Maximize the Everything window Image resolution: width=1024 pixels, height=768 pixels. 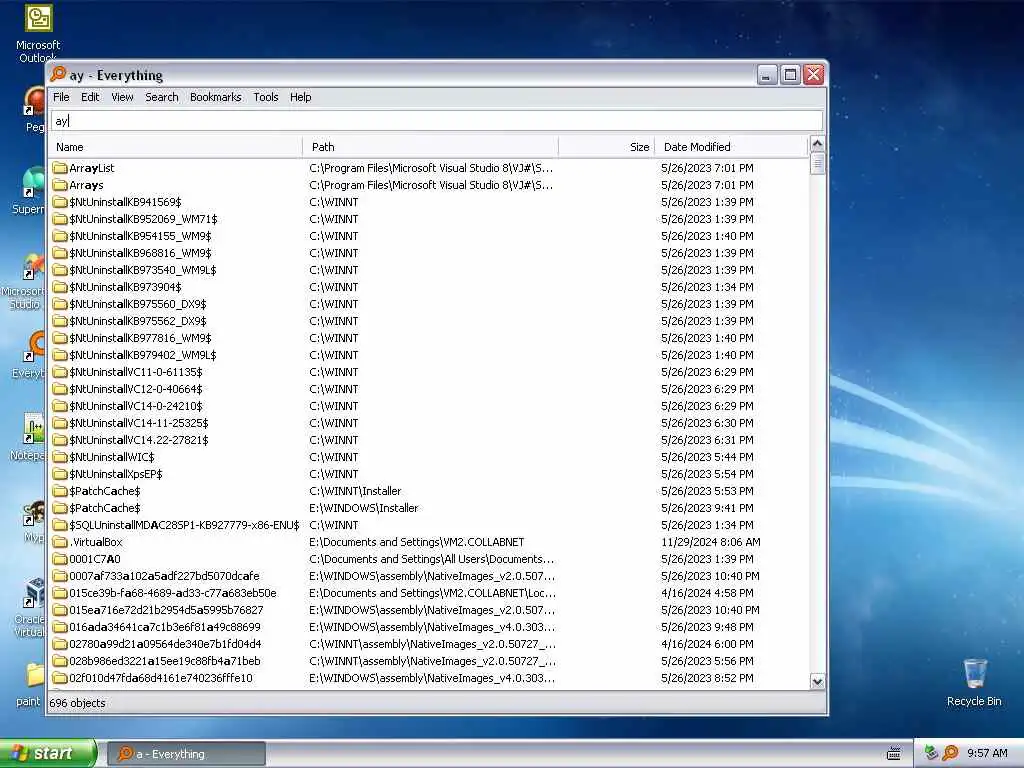pos(790,75)
